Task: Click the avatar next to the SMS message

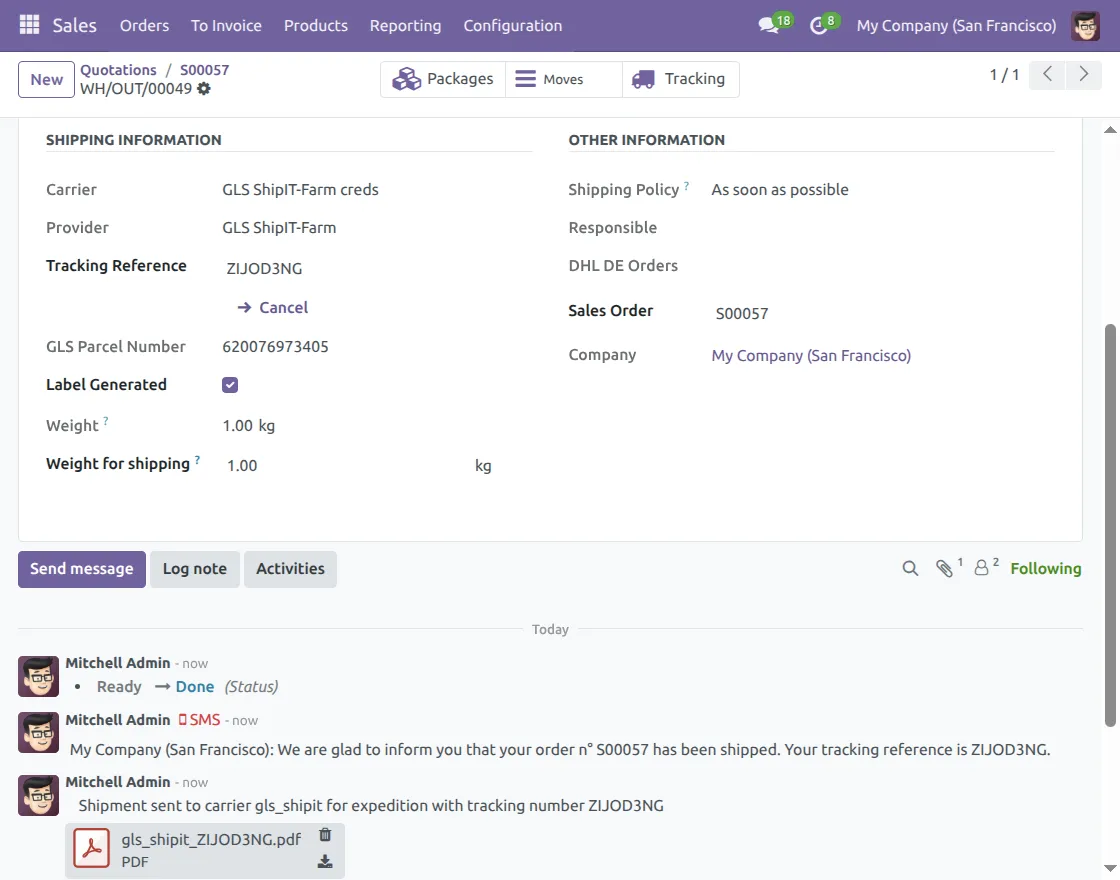Action: click(x=39, y=733)
